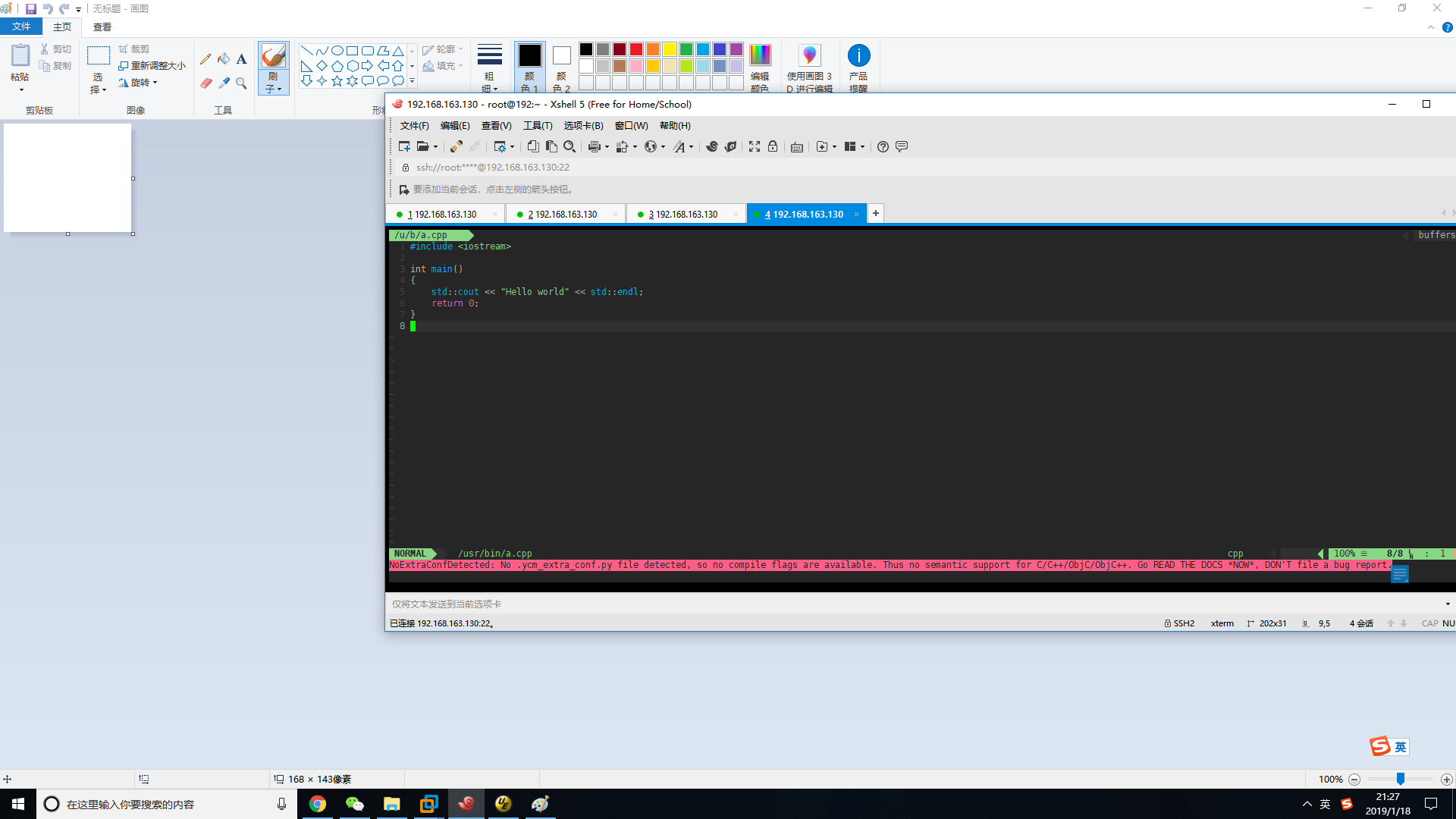Click 使用画图3D进行编辑 button
Screen dimensions: 1456x819
(x=809, y=65)
